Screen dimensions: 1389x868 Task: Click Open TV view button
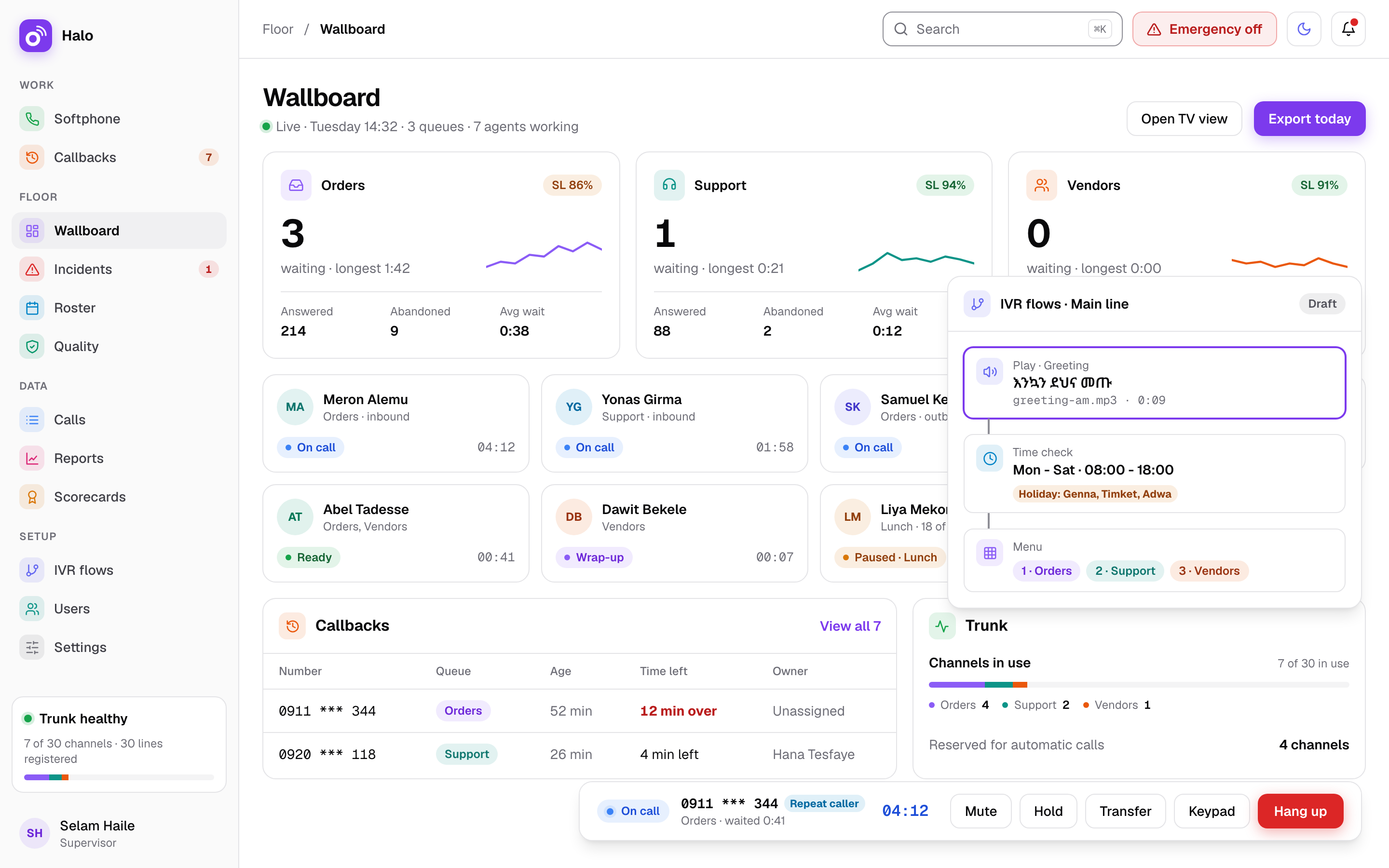pyautogui.click(x=1184, y=119)
